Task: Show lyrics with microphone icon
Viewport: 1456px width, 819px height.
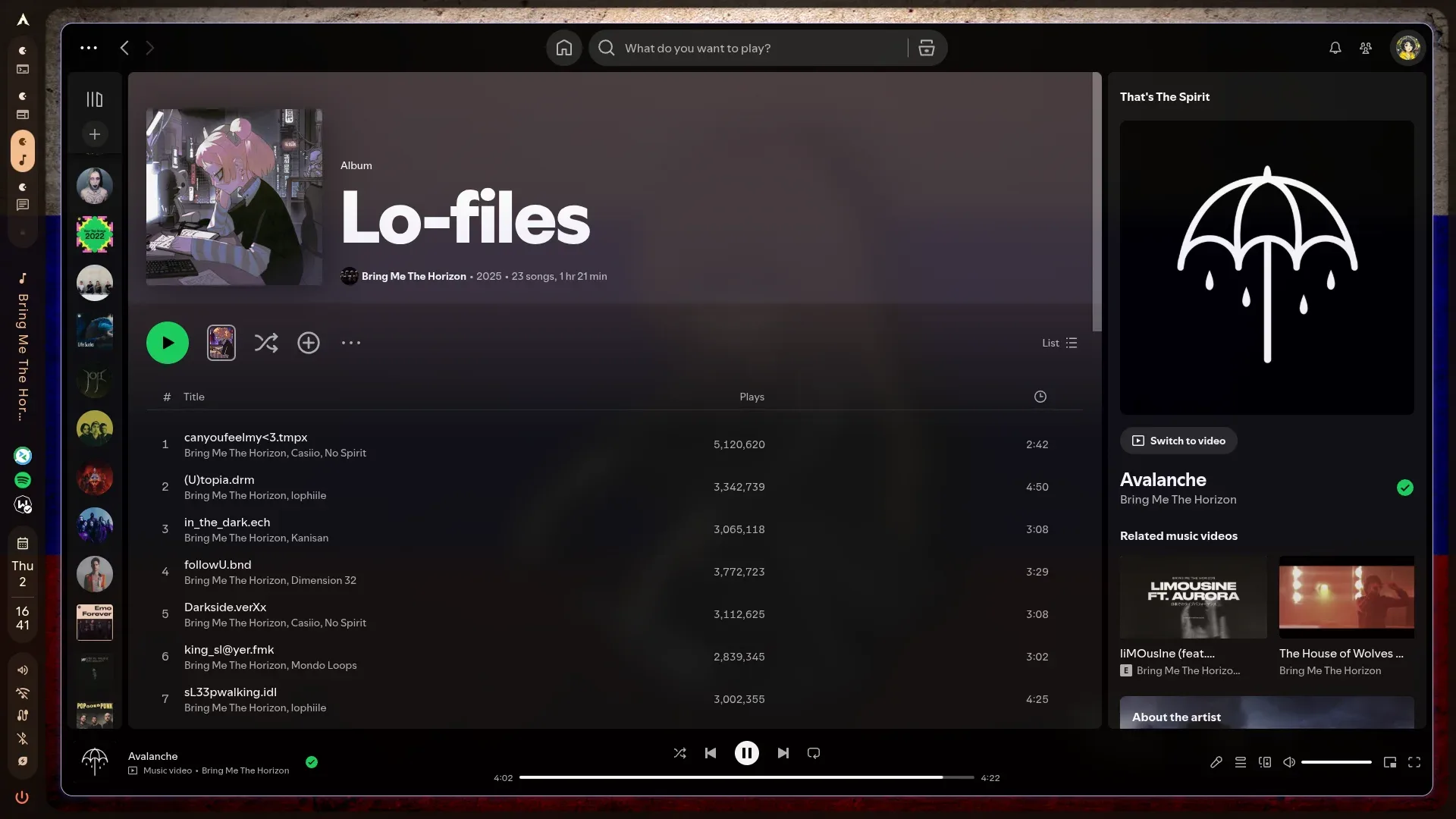Action: pyautogui.click(x=1216, y=762)
